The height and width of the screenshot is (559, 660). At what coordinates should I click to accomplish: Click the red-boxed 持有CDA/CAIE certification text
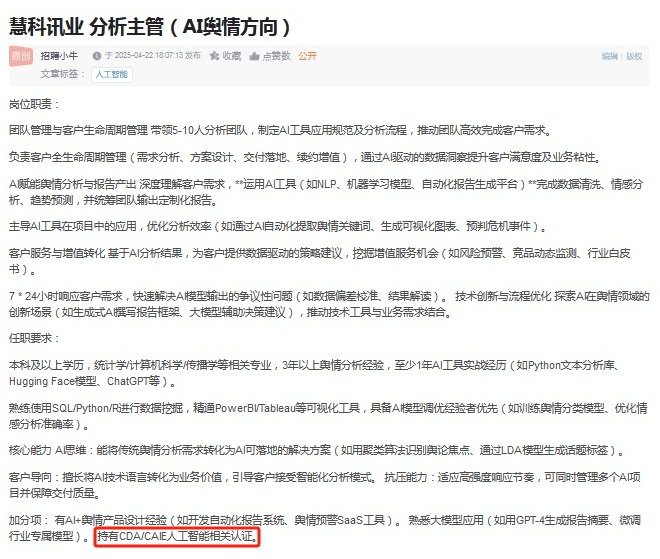point(177,537)
